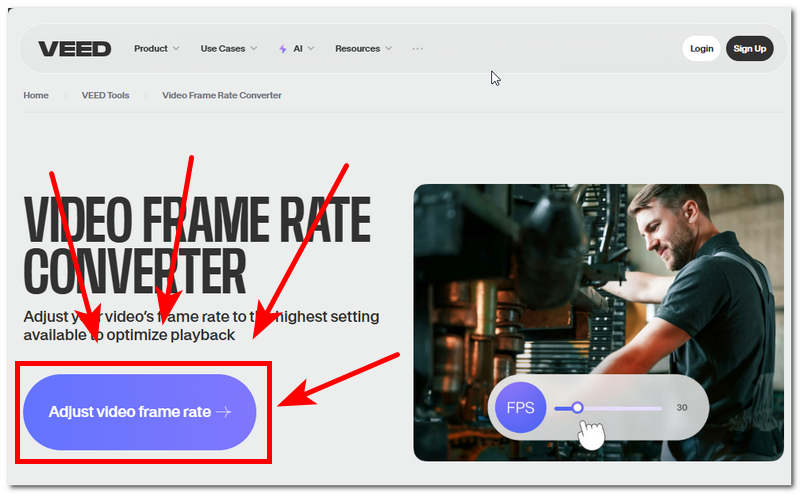The width and height of the screenshot is (800, 494).
Task: Expand the Use Cases dropdown arrow
Action: coord(253,49)
